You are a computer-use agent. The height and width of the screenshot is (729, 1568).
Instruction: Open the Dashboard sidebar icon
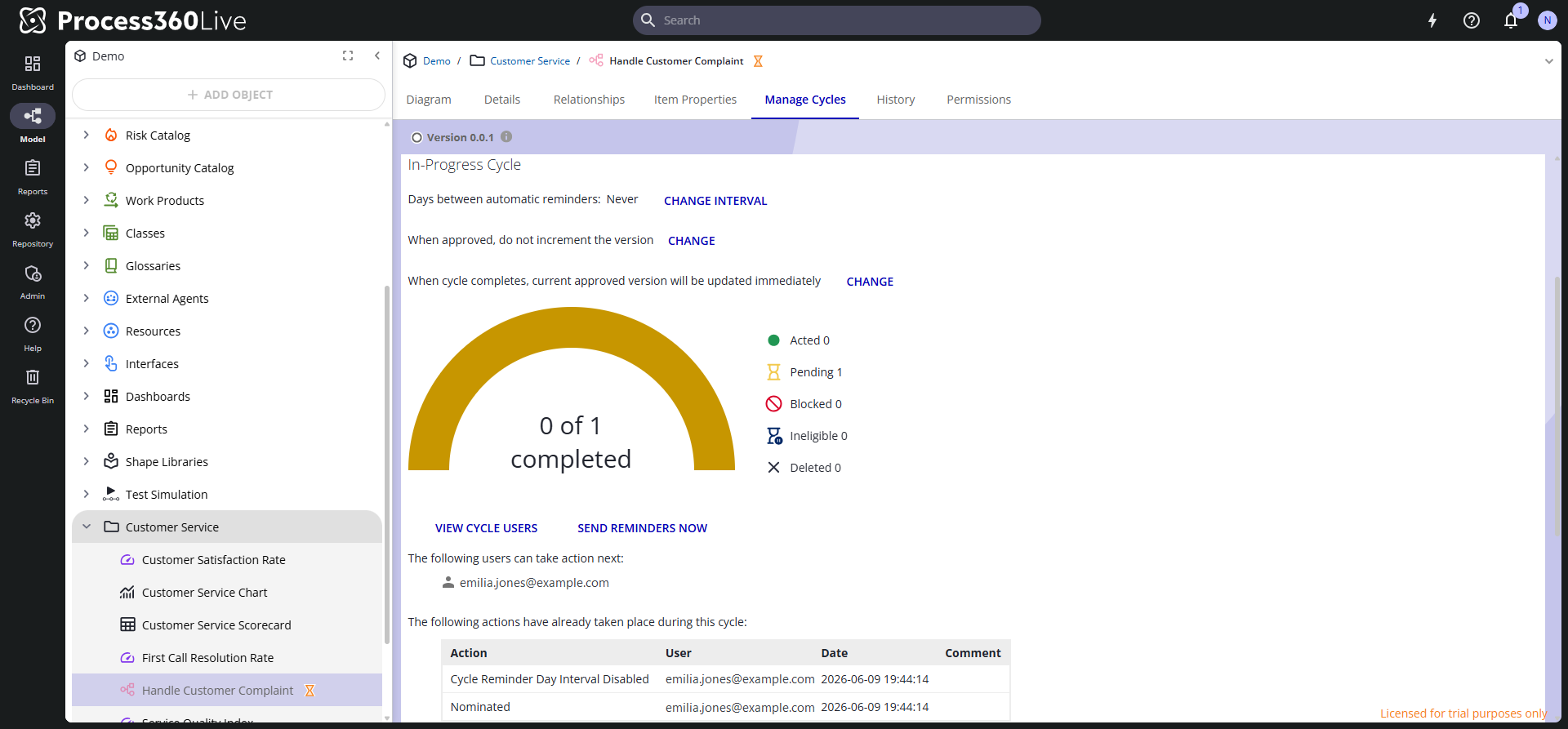pyautogui.click(x=33, y=64)
